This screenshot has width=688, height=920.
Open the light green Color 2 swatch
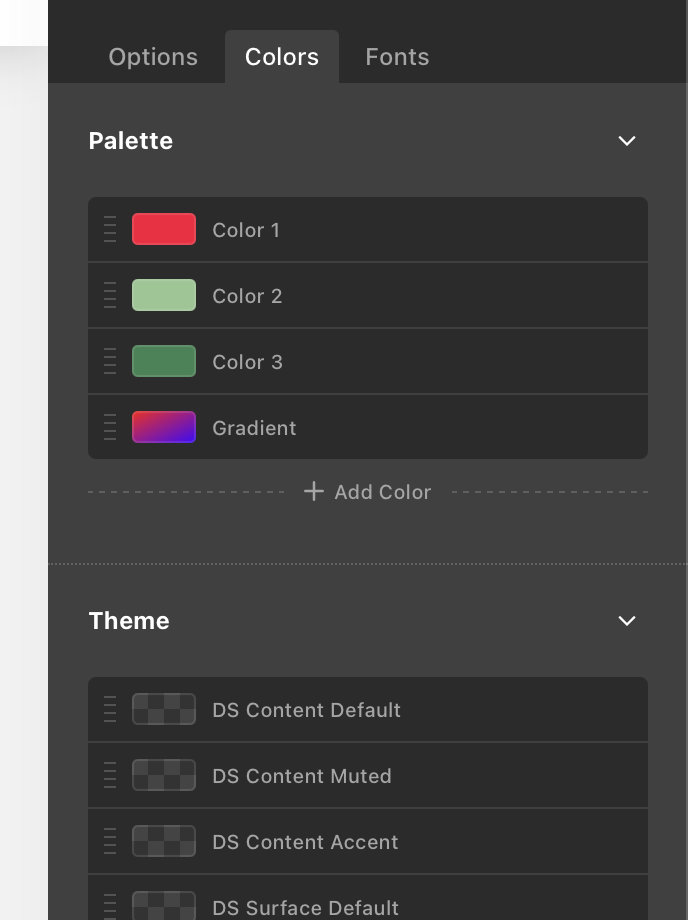(x=164, y=296)
